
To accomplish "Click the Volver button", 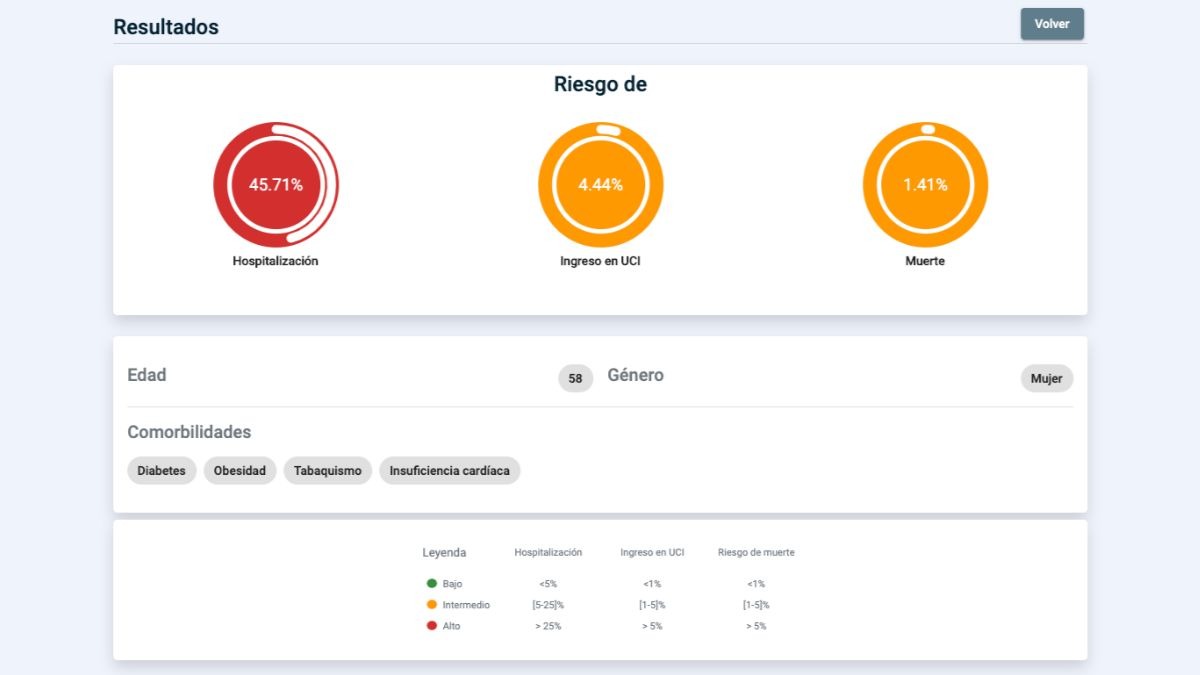I will (1051, 24).
